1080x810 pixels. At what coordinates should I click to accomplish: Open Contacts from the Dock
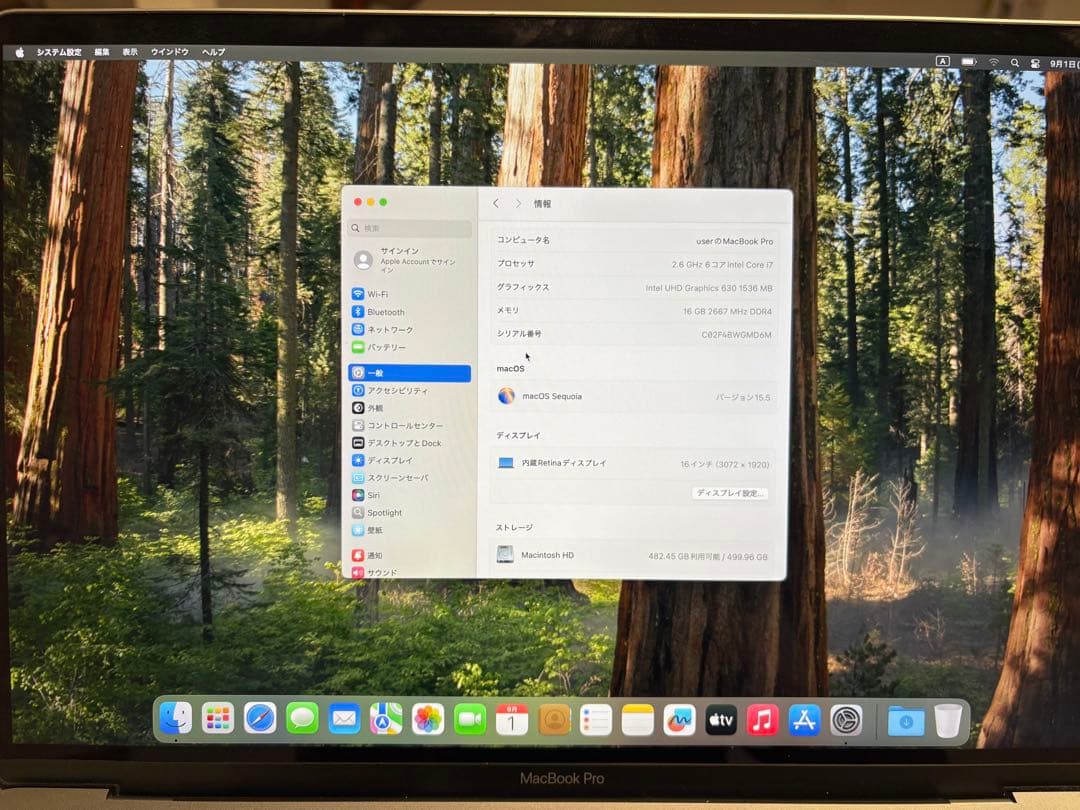pyautogui.click(x=554, y=720)
